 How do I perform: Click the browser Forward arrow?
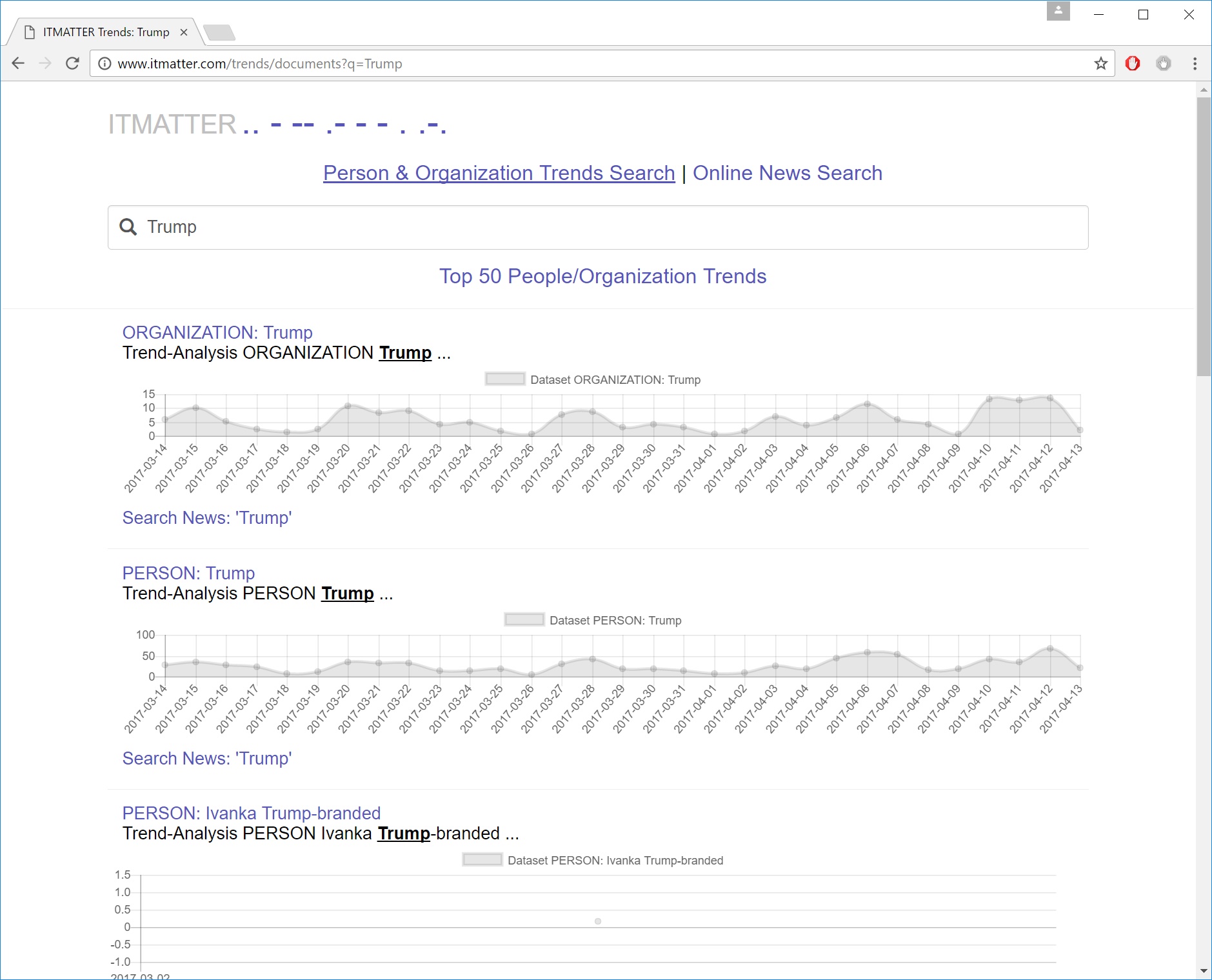tap(45, 63)
